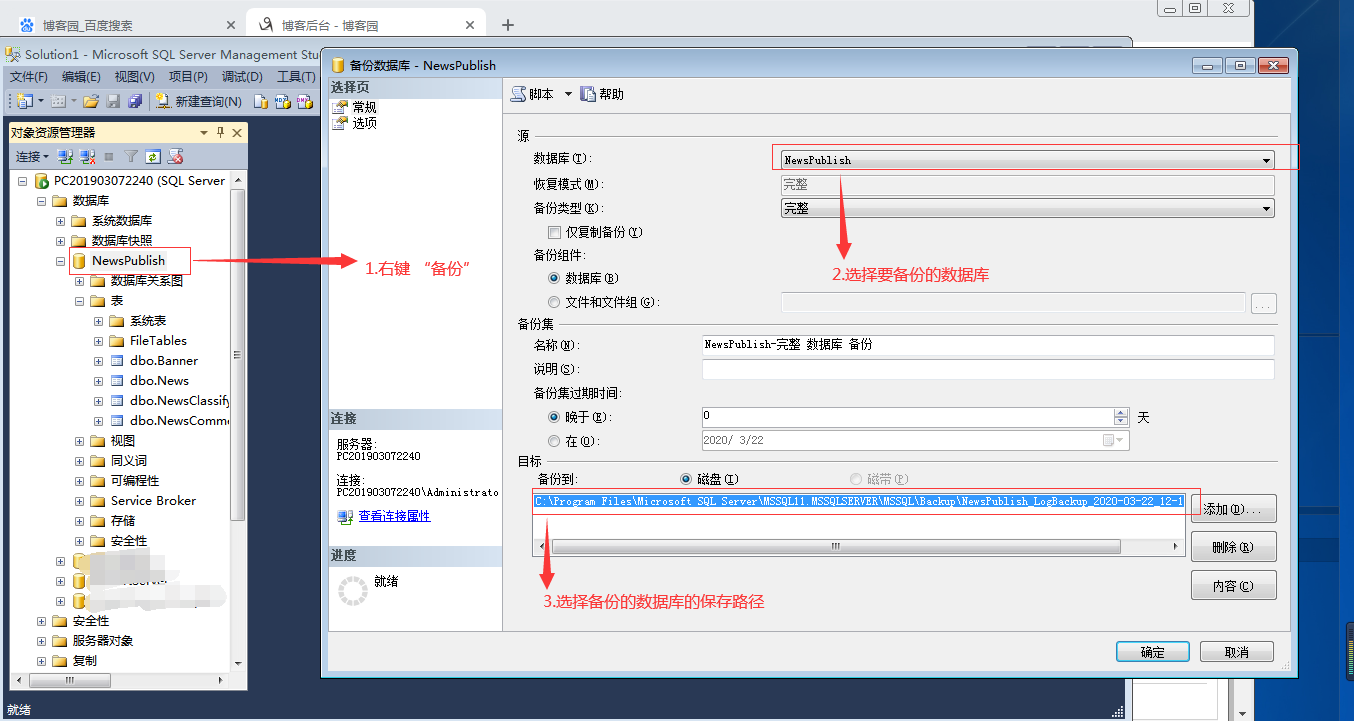Click the 晚于 days spinner arrows
The height and width of the screenshot is (721, 1354).
point(1121,417)
